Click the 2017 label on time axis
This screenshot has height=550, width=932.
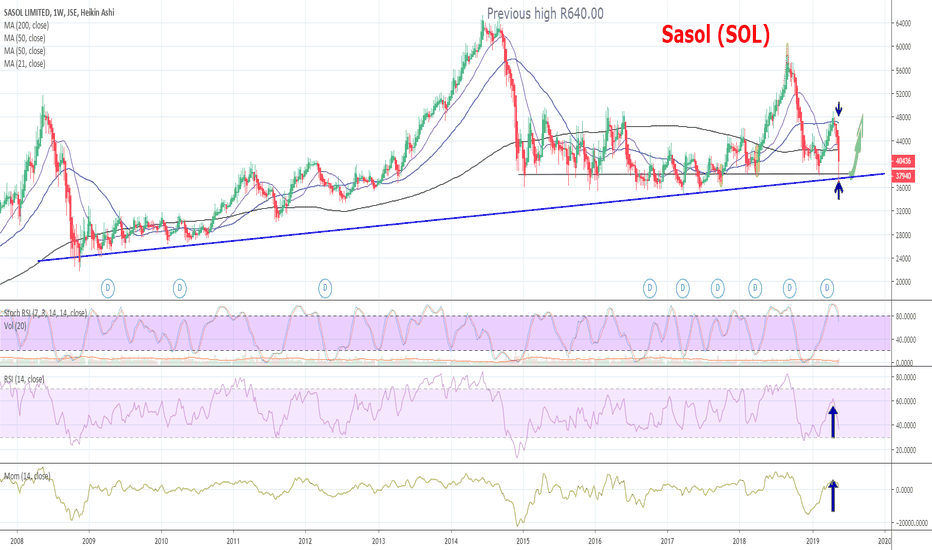pyautogui.click(x=667, y=541)
